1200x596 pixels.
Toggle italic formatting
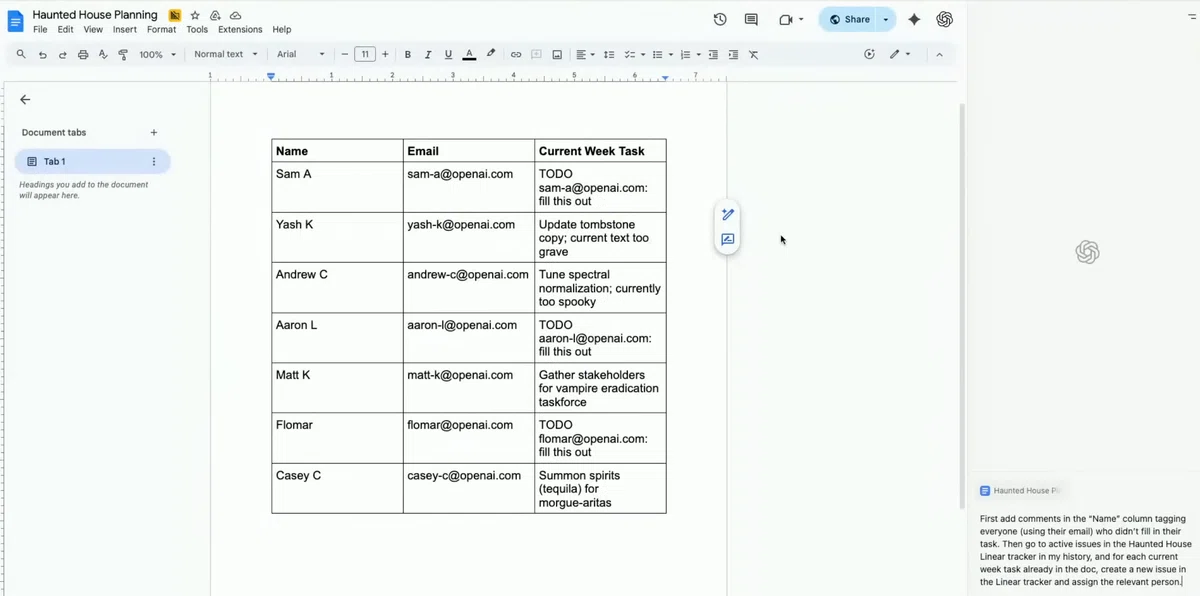[x=428, y=55]
